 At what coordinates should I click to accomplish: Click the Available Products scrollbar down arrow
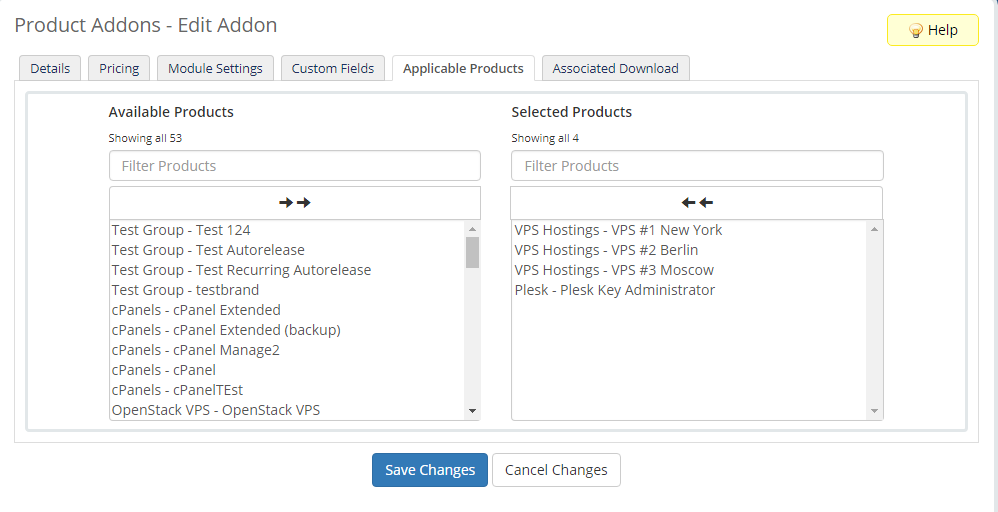click(472, 411)
